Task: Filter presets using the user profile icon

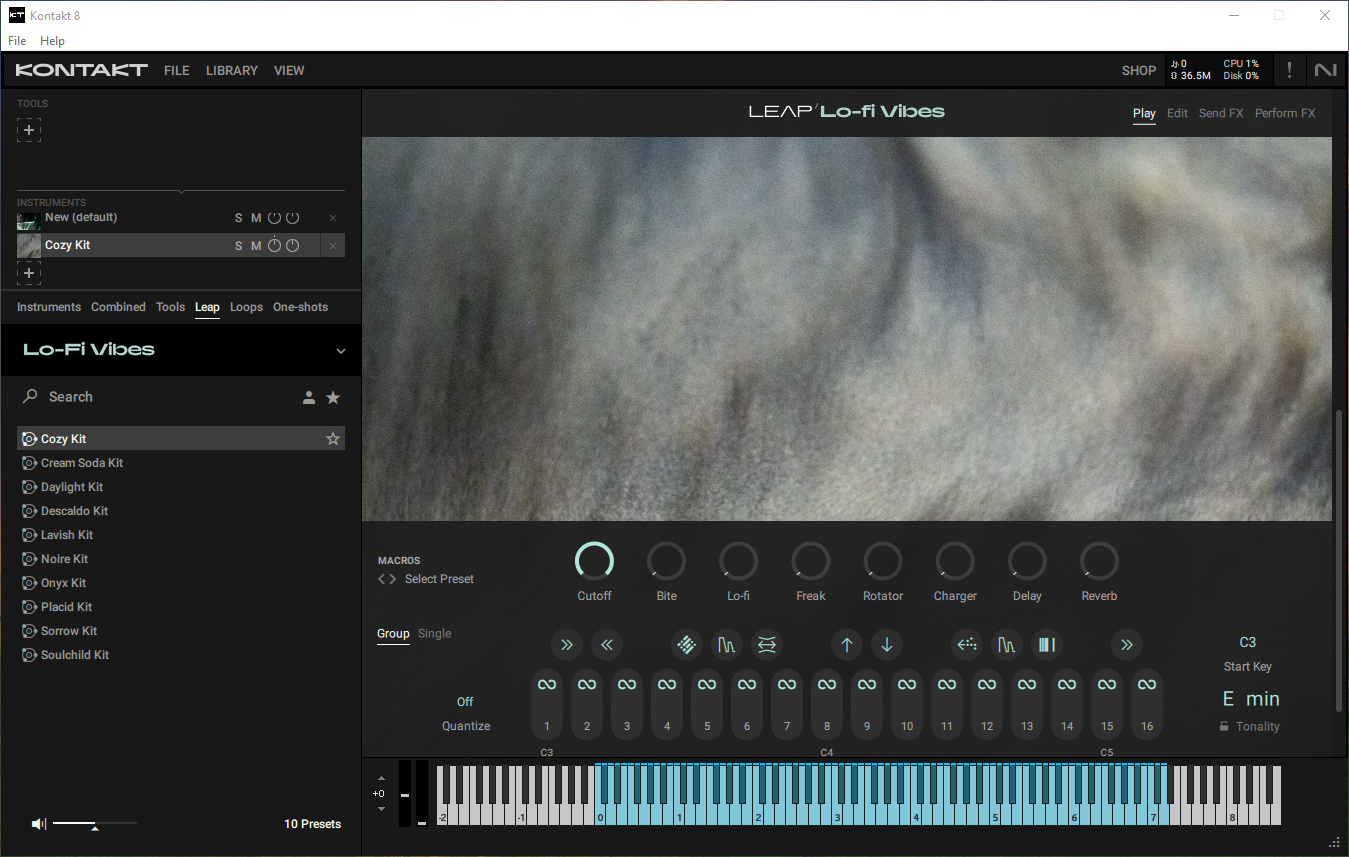Action: click(309, 397)
